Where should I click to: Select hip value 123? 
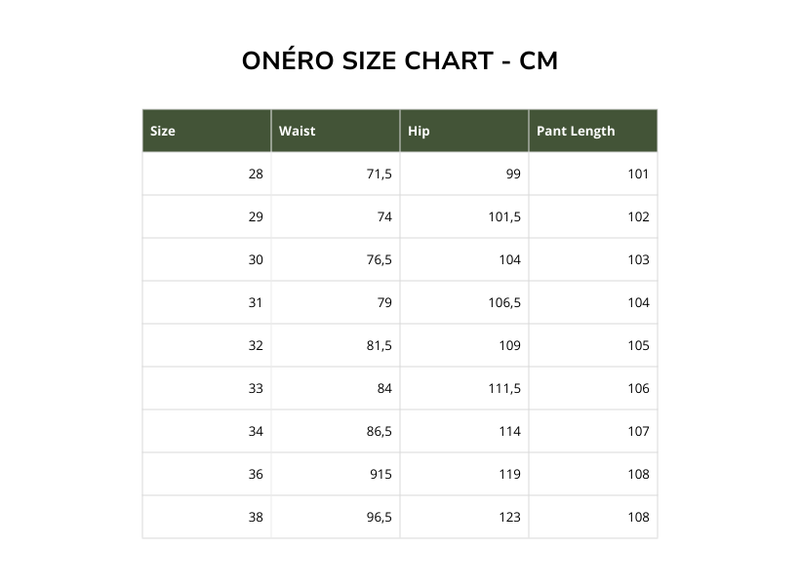tap(509, 518)
